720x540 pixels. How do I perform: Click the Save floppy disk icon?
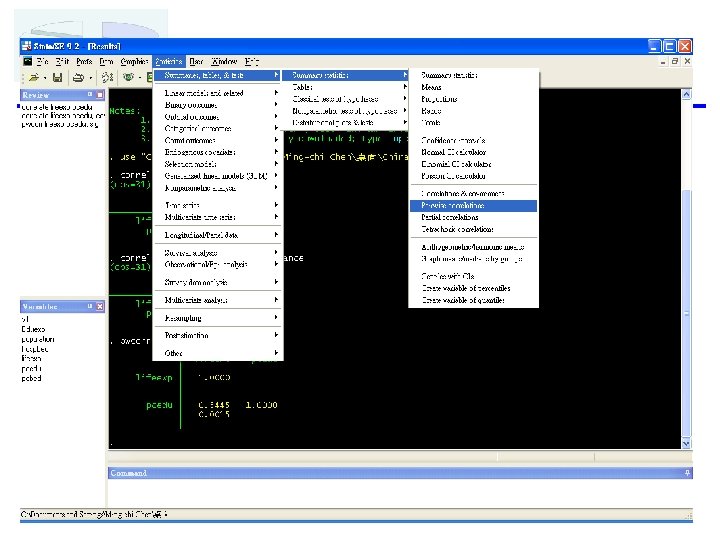point(57,78)
